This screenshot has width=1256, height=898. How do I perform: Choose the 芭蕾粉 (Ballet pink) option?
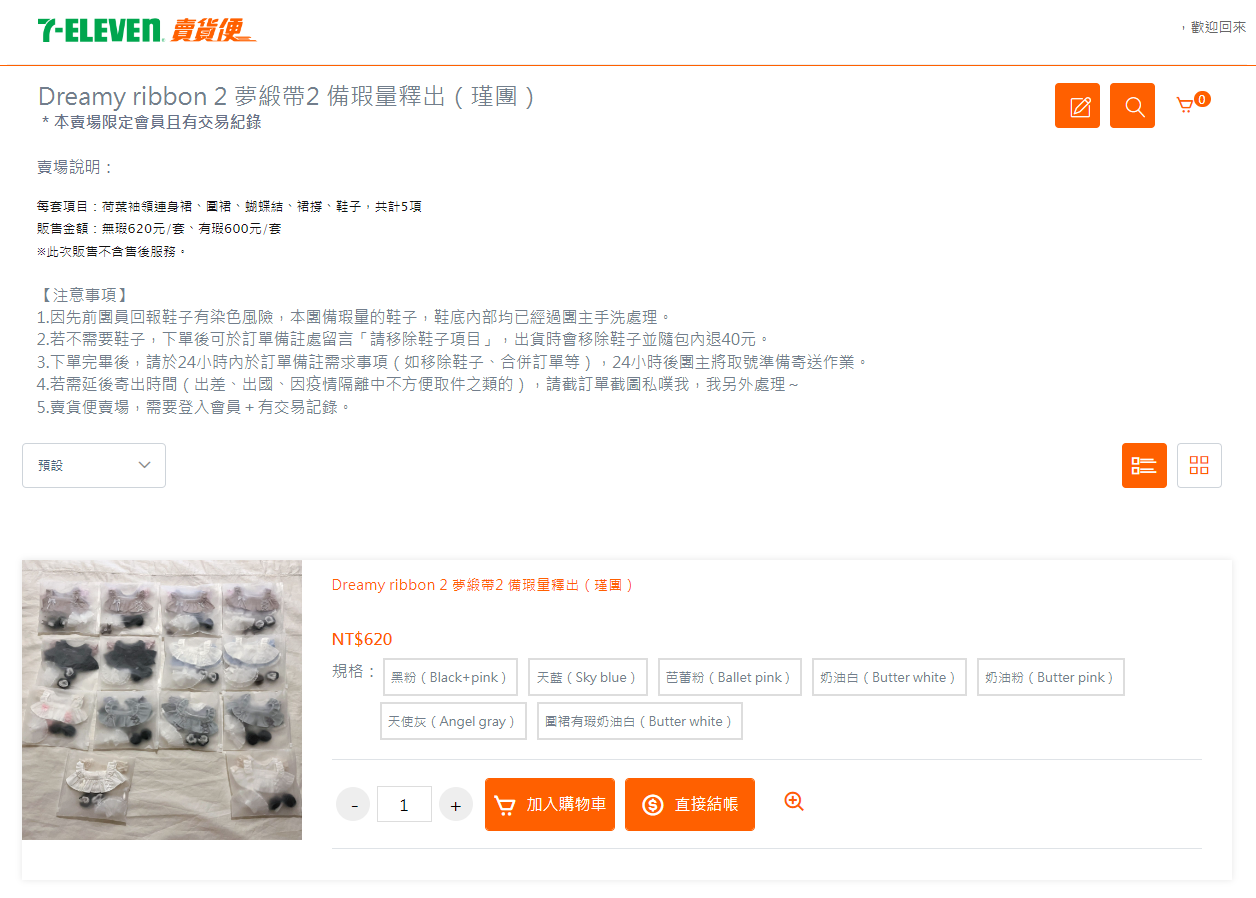(x=730, y=677)
